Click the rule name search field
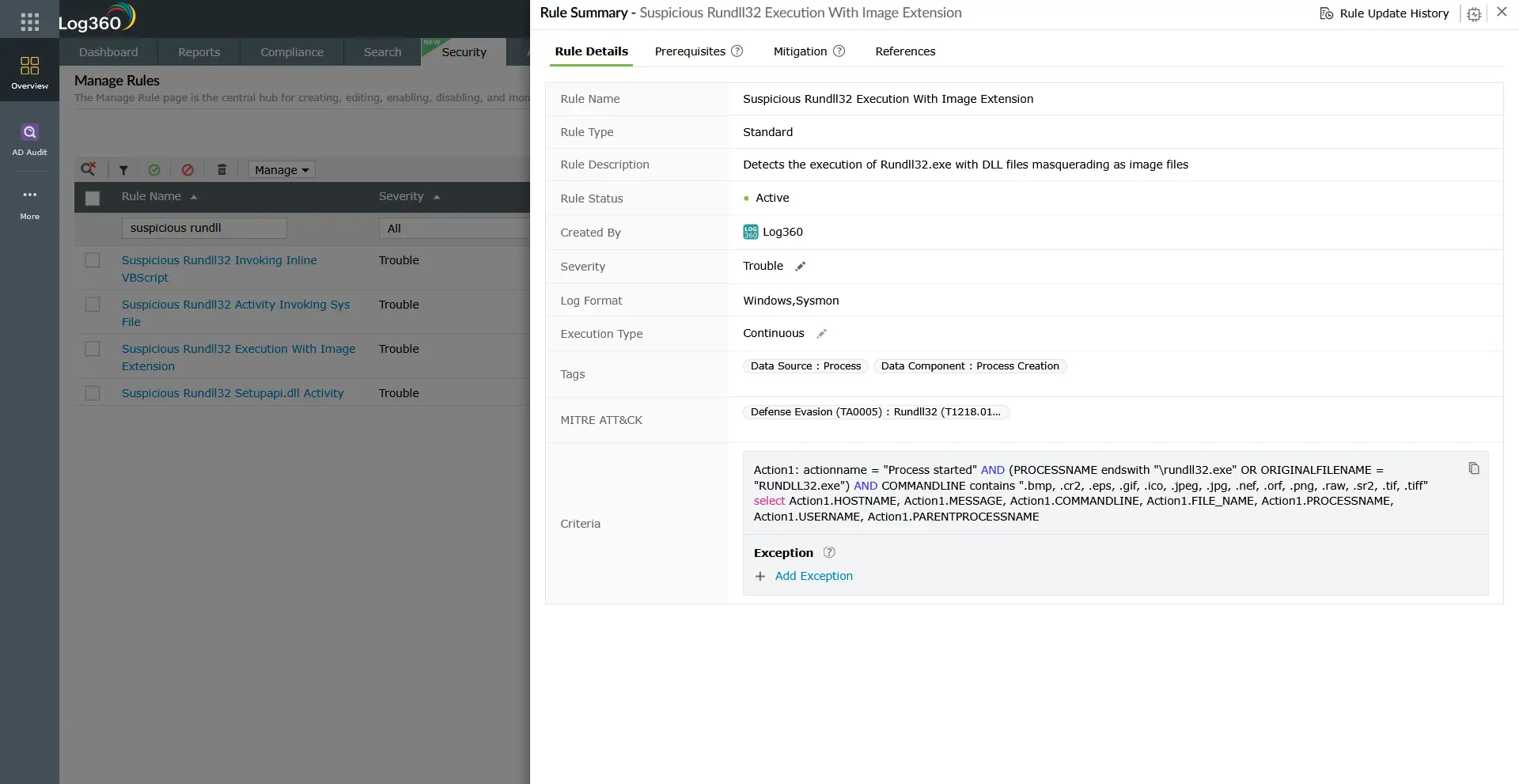This screenshot has height=784, width=1519. (204, 229)
